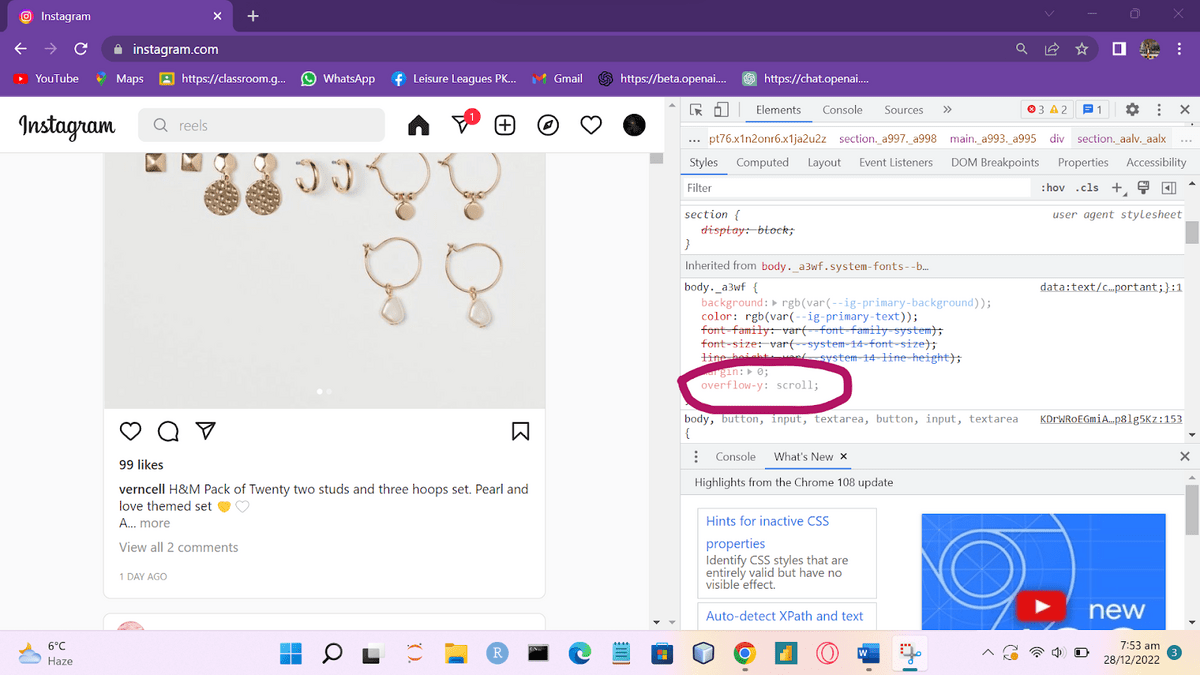Viewport: 1200px width, 675px height.
Task: Open the tab search dropdown arrow
Action: point(1049,14)
